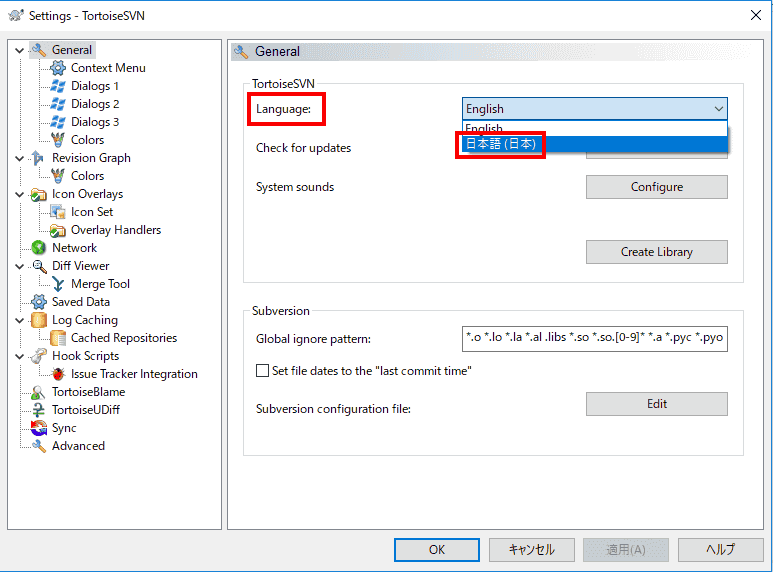Screen dimensions: 773x572
Task: Click the Overlay Handlers icon
Action: point(58,230)
